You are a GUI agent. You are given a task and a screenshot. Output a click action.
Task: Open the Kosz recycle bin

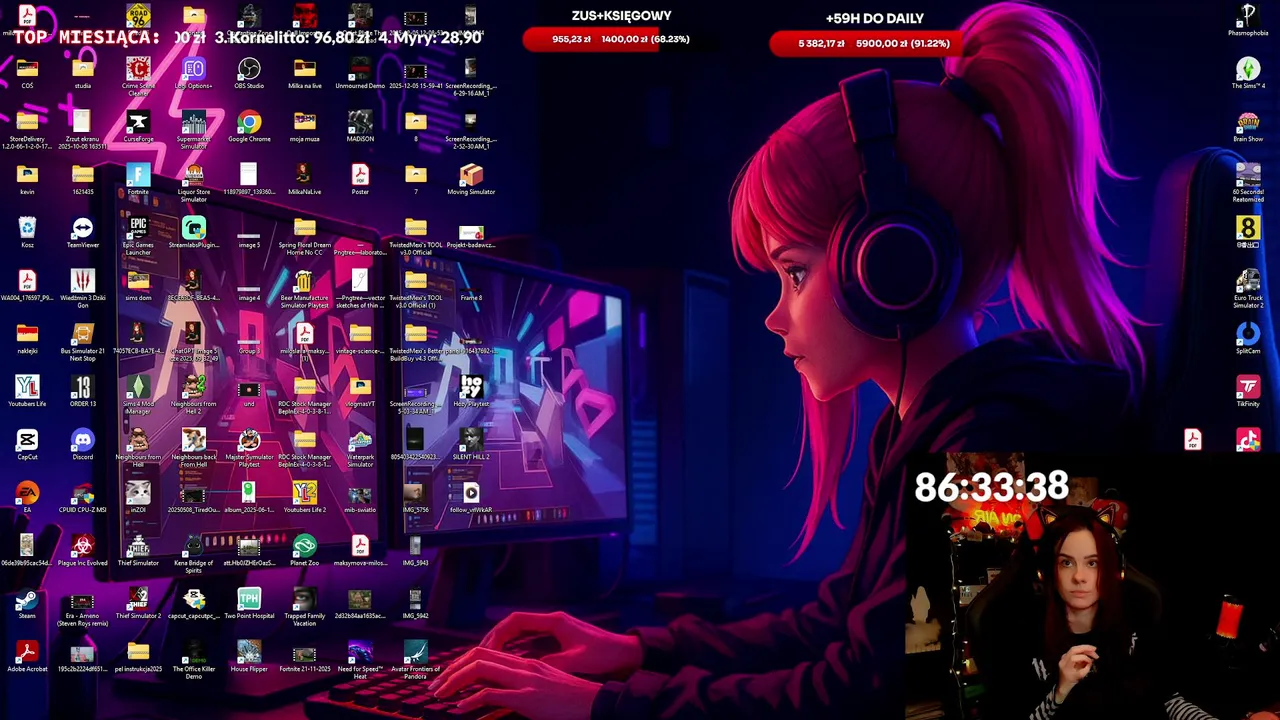pos(27,231)
